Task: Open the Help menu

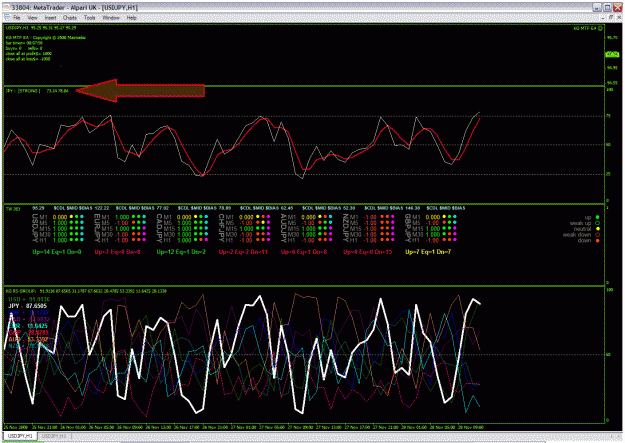Action: point(132,18)
